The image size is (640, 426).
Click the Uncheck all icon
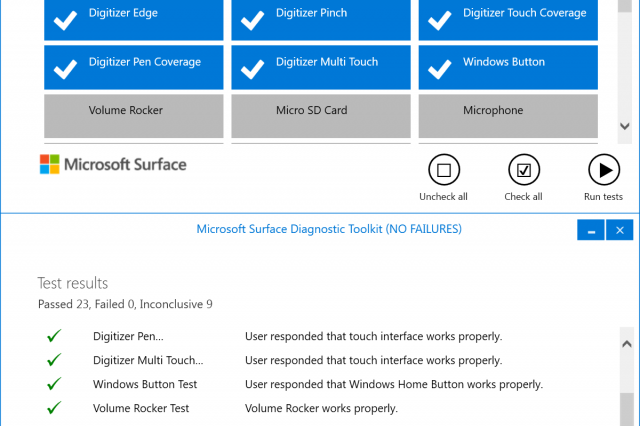point(443,170)
